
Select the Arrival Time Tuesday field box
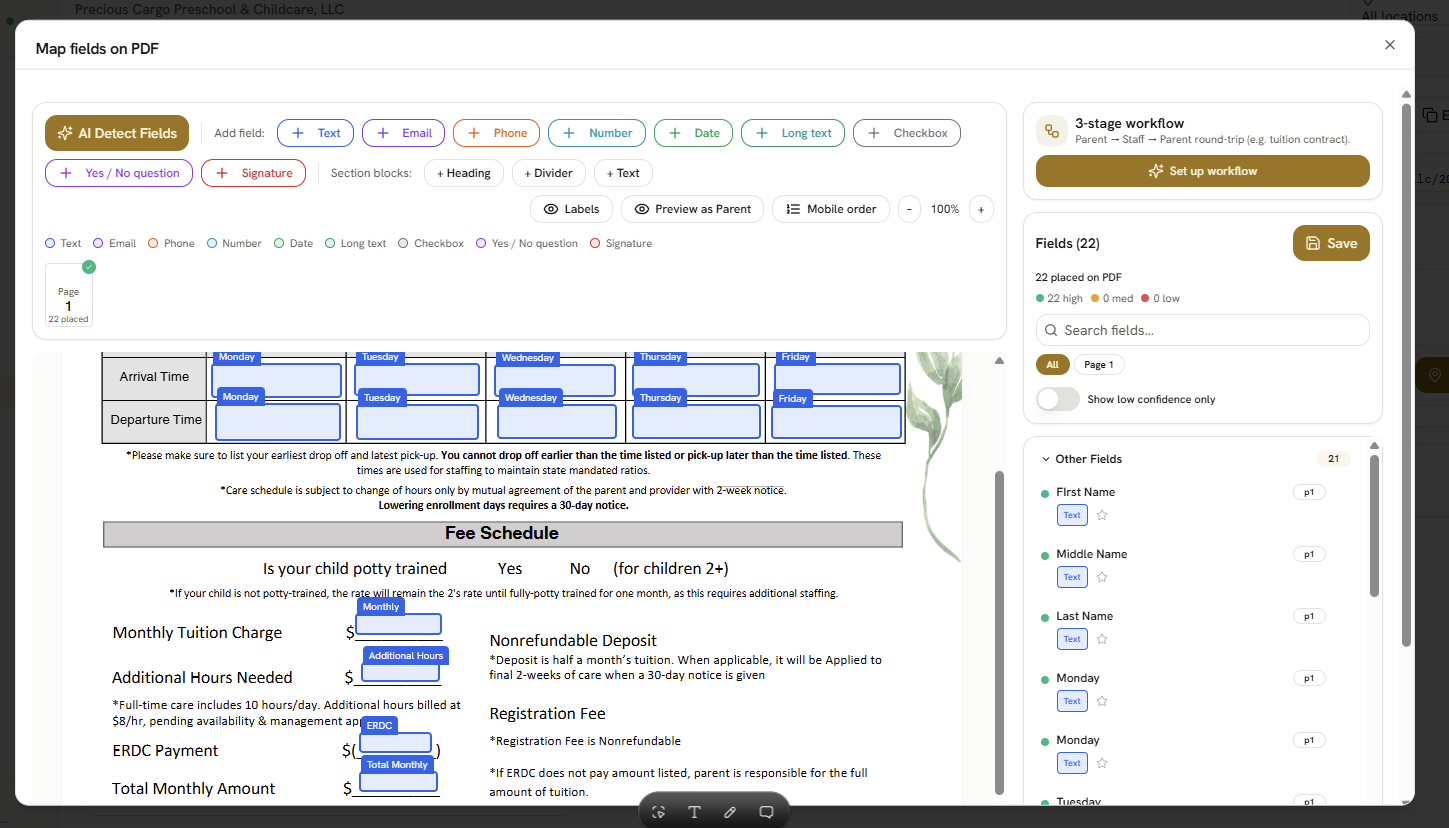pos(417,380)
